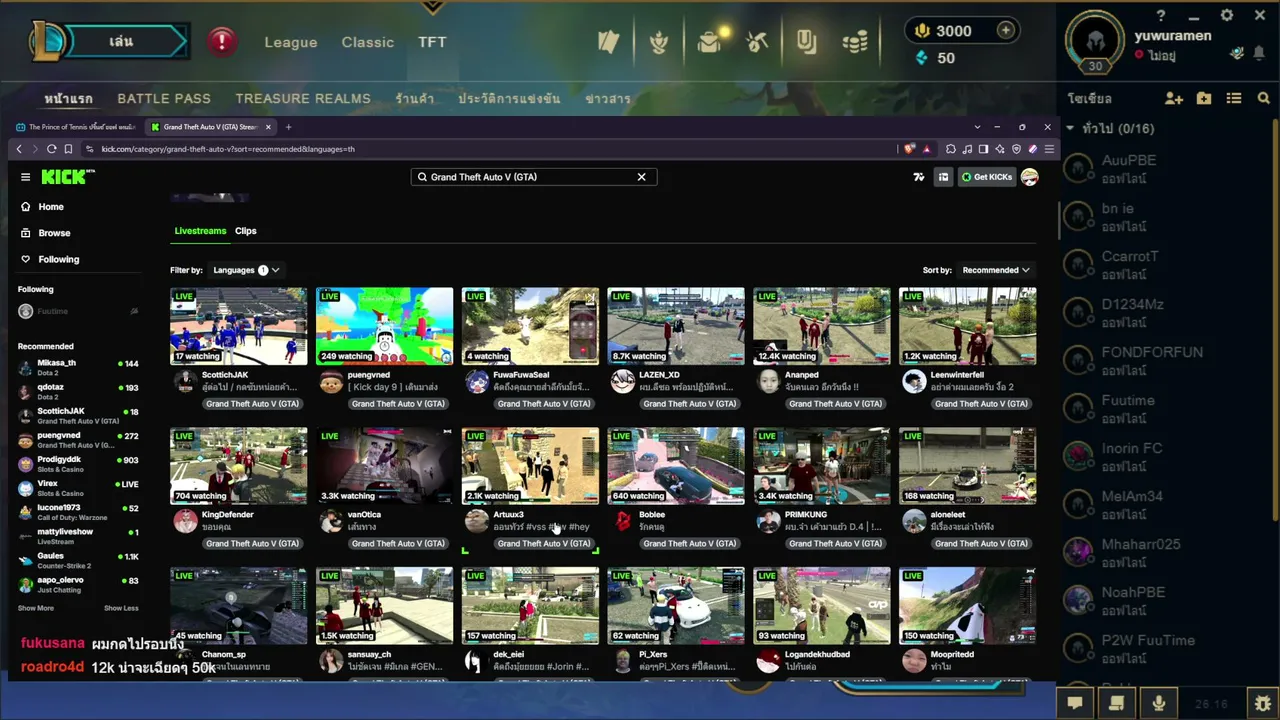Screen dimensions: 1280x720
Task: Open the TREASURE REALMS tab
Action: 303,98
